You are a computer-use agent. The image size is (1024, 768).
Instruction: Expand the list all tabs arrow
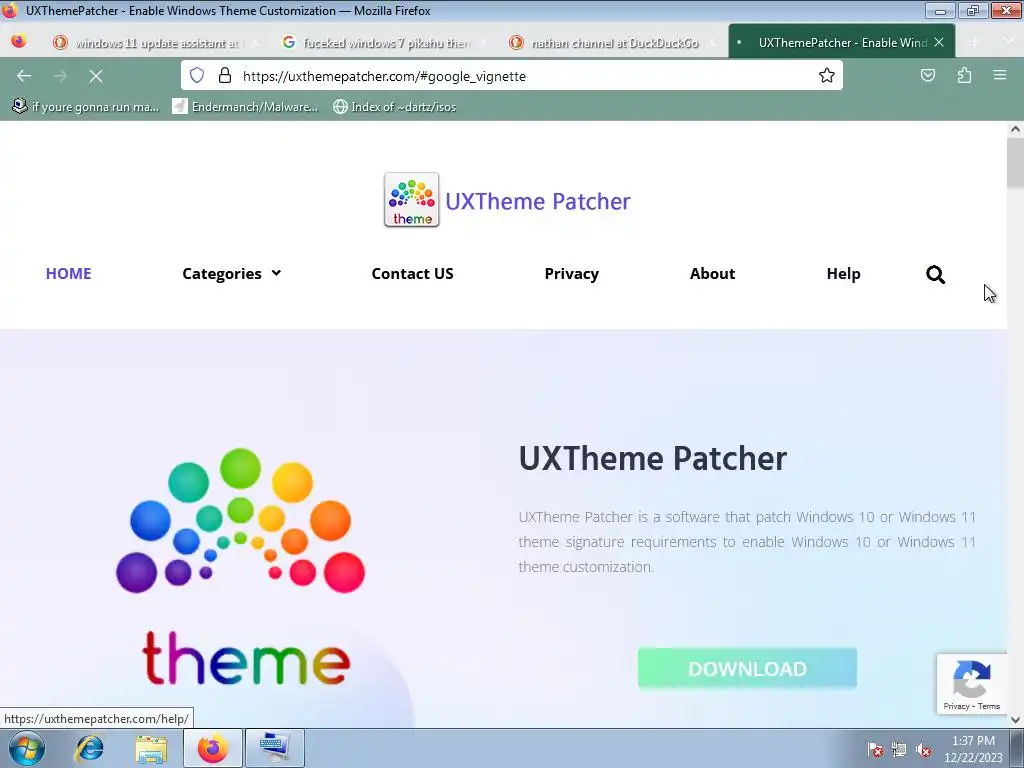[x=1008, y=41]
